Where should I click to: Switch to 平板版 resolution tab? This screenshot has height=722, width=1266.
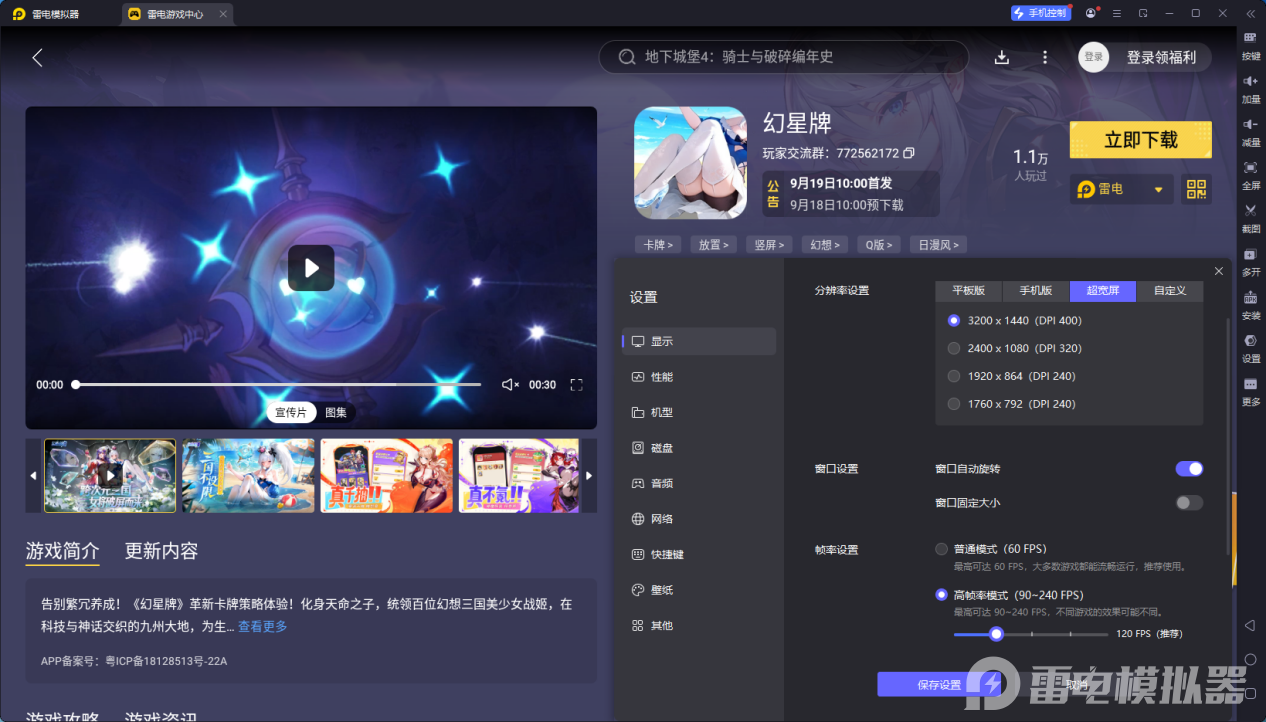click(x=969, y=291)
